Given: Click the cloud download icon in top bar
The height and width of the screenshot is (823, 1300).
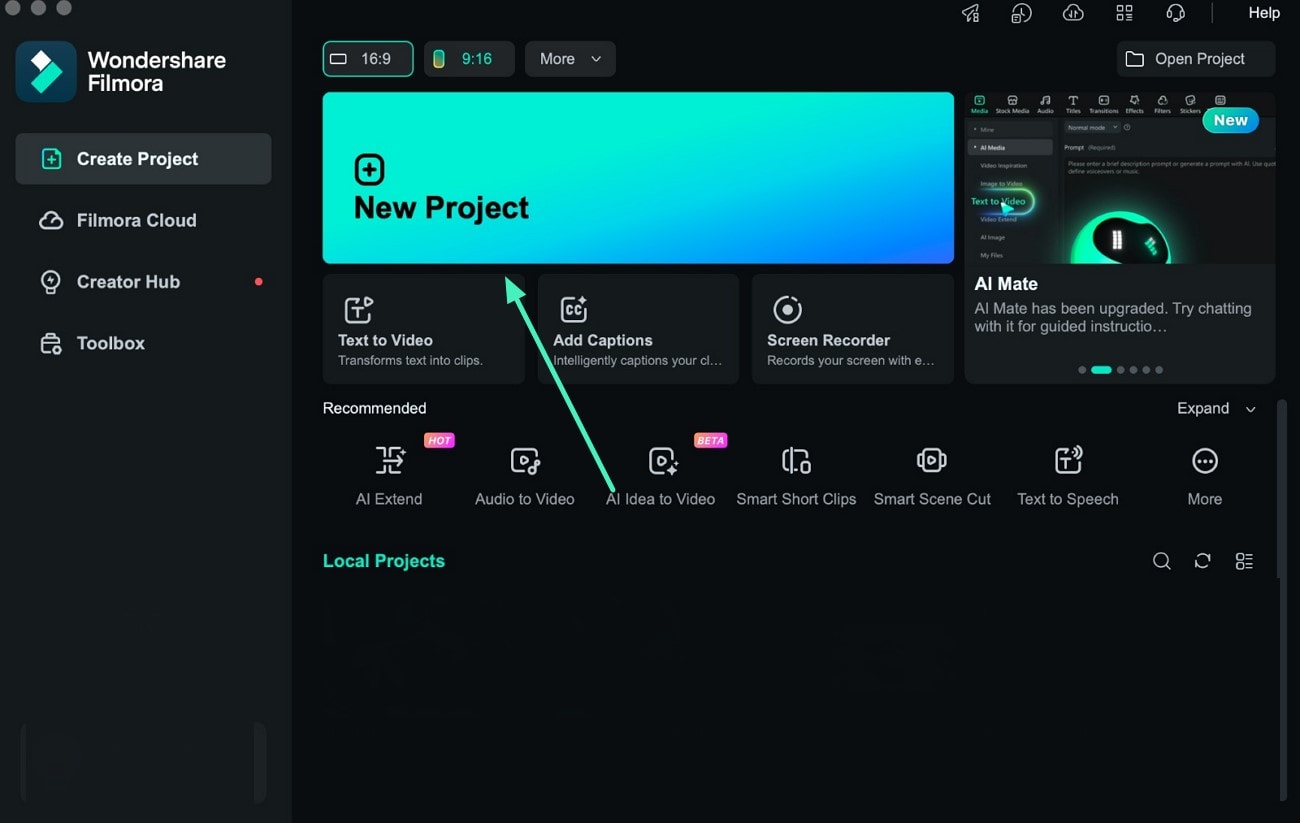Looking at the screenshot, I should pyautogui.click(x=1073, y=13).
